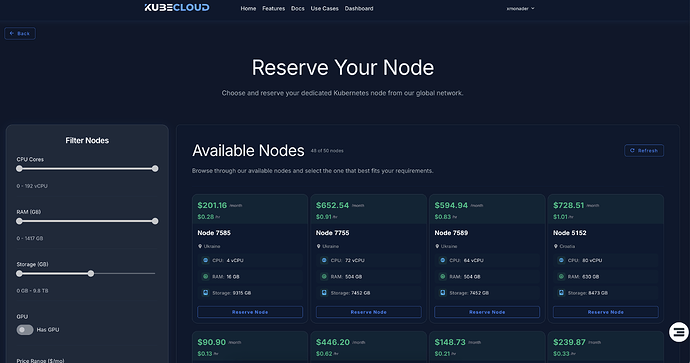Image resolution: width=690 pixels, height=363 pixels.
Task: Expand the user account dropdown
Action: [x=520, y=8]
